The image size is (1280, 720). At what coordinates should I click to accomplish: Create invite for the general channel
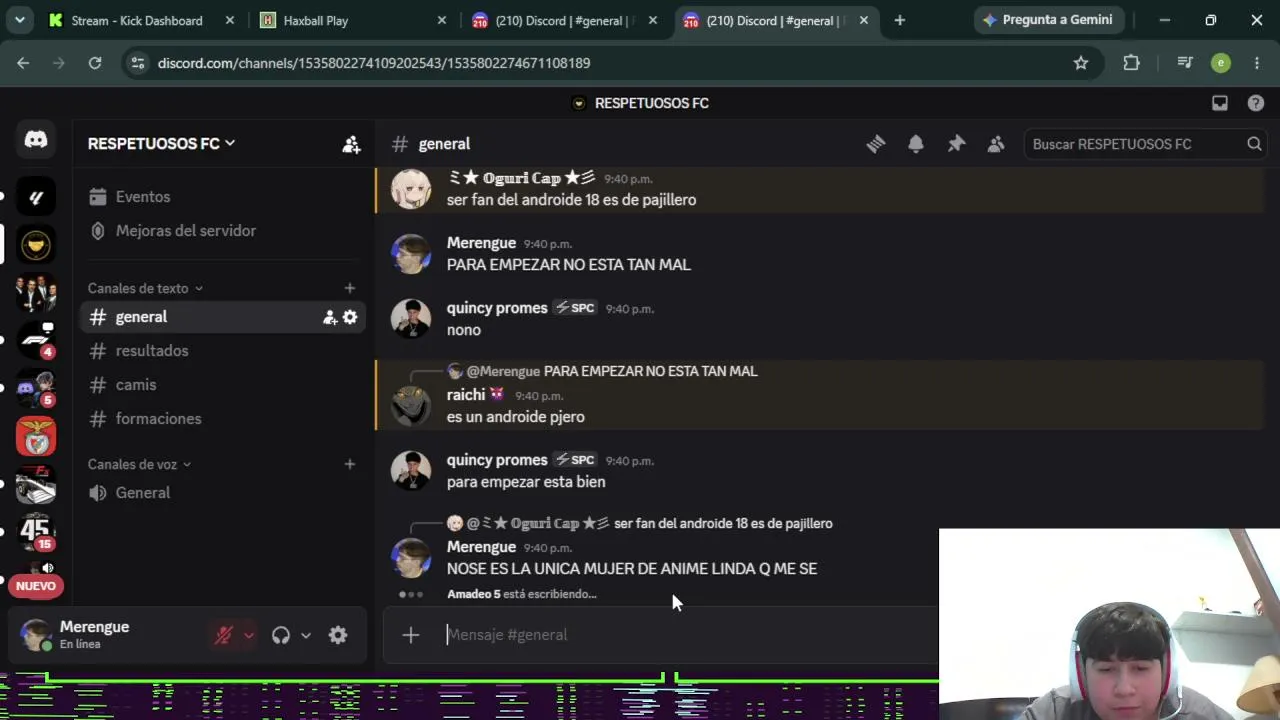[x=330, y=317]
